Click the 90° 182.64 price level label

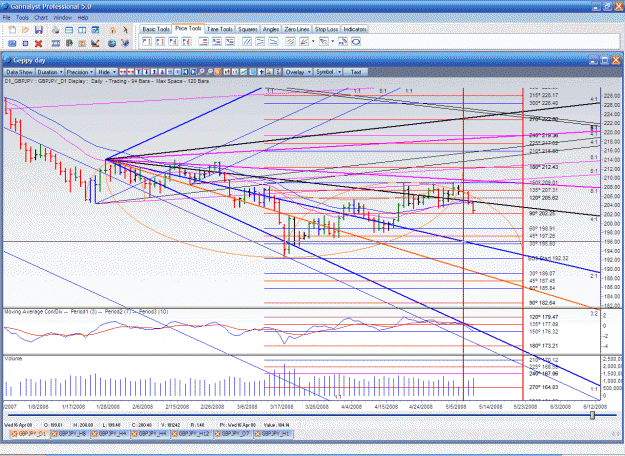click(x=542, y=303)
